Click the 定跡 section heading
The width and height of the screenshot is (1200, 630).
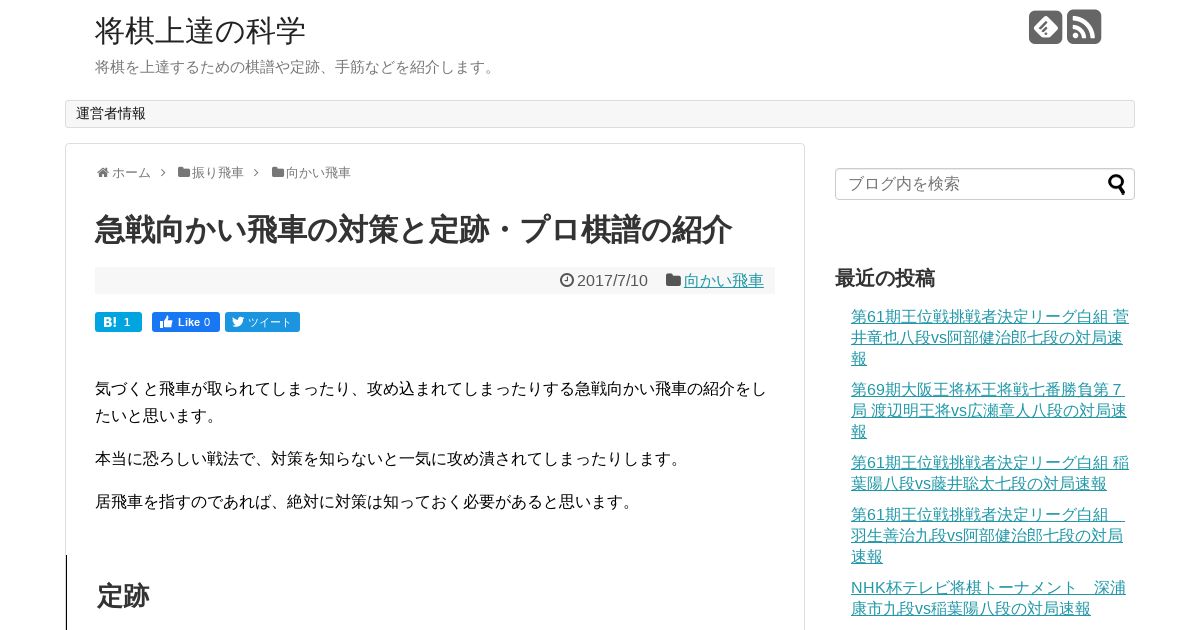123,596
